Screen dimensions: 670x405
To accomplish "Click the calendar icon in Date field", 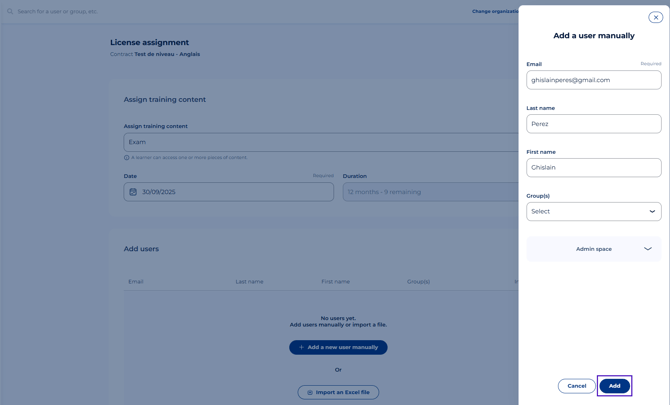I will point(133,192).
